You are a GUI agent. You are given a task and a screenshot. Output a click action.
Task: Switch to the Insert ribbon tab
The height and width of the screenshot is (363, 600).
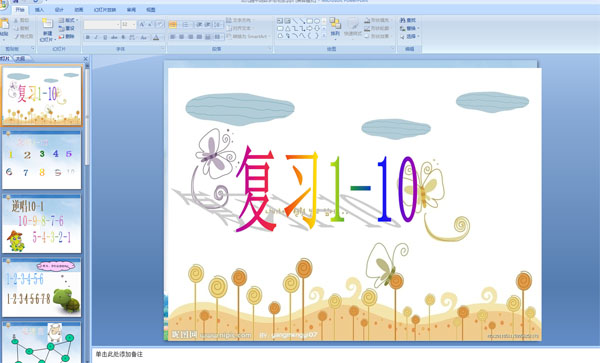[39, 10]
